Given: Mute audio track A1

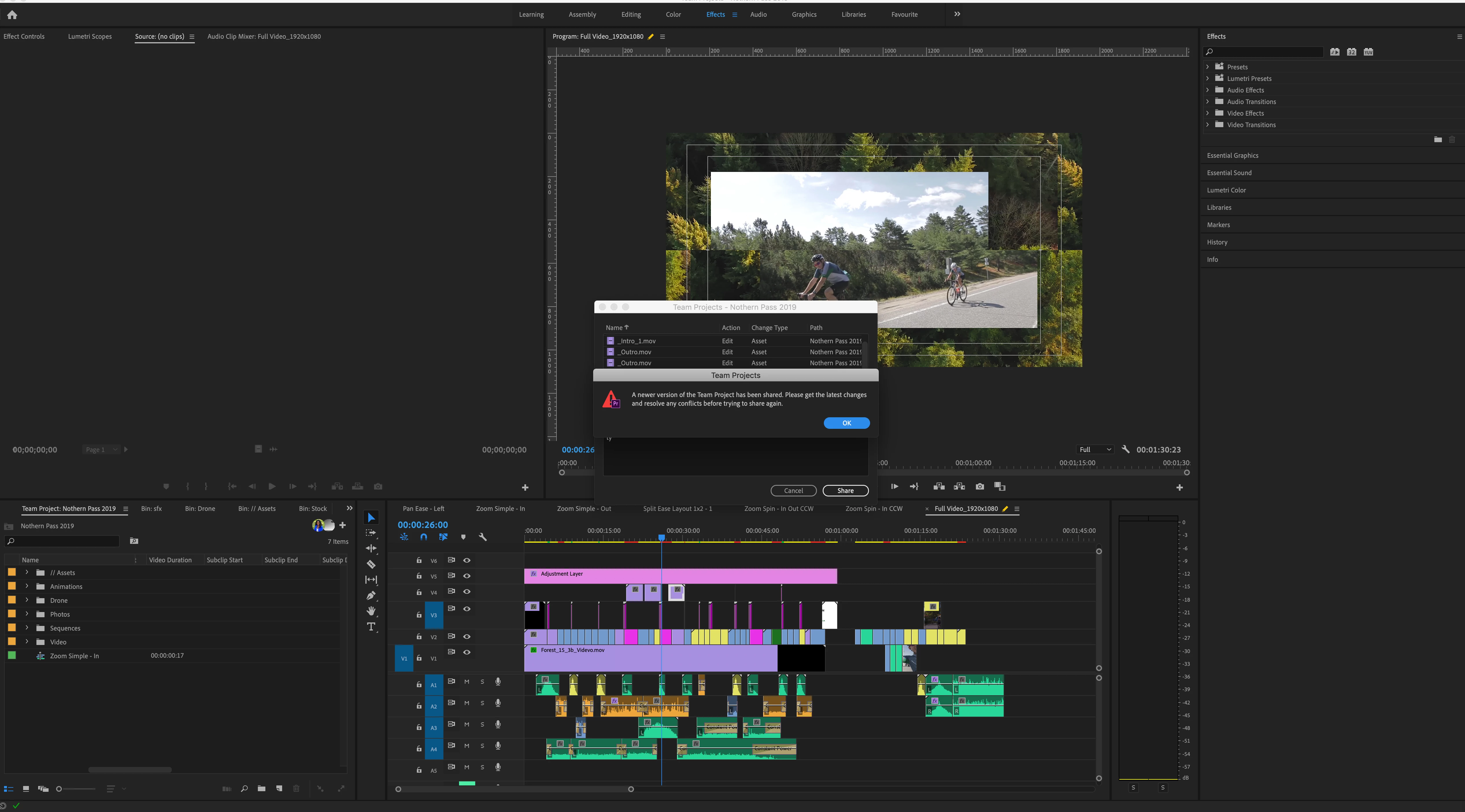Looking at the screenshot, I should pyautogui.click(x=467, y=681).
